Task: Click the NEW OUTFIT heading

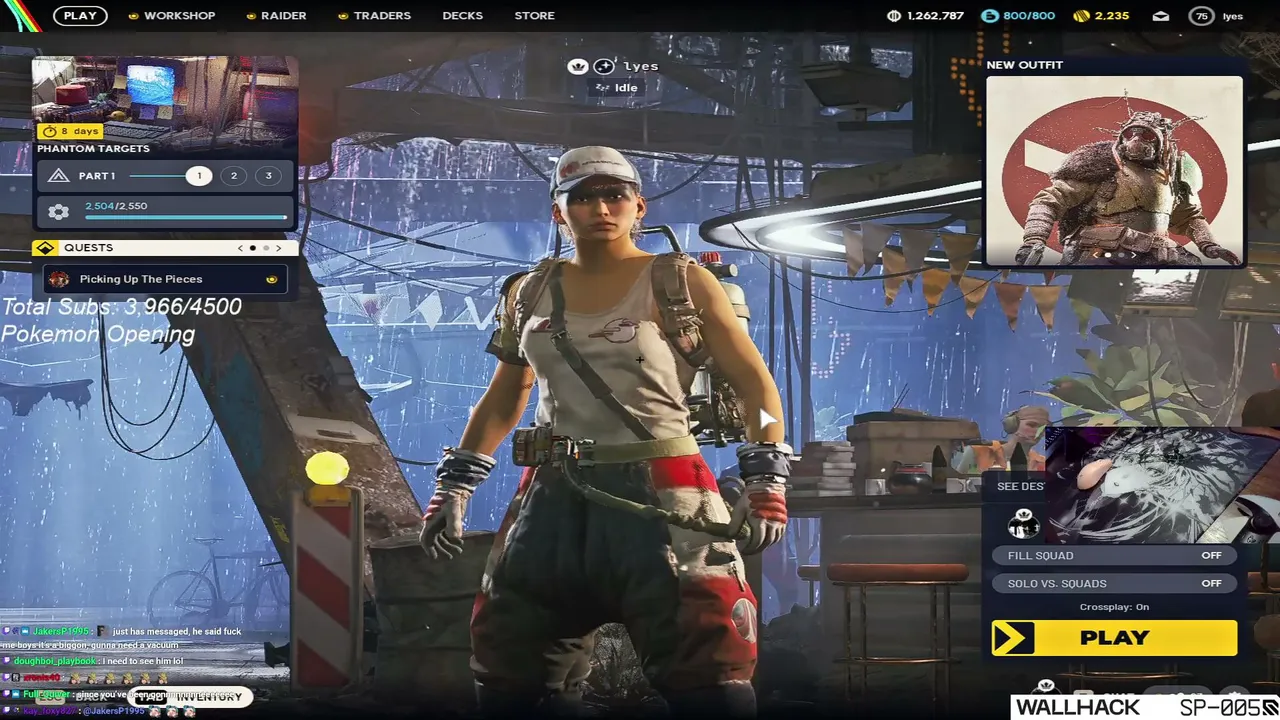Action: (x=1024, y=65)
